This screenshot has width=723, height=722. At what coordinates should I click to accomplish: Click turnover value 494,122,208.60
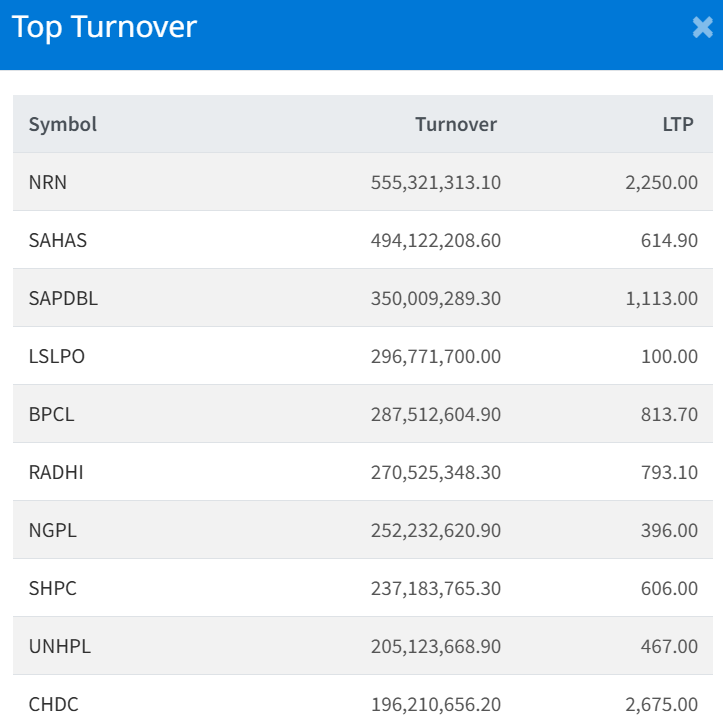(x=436, y=241)
